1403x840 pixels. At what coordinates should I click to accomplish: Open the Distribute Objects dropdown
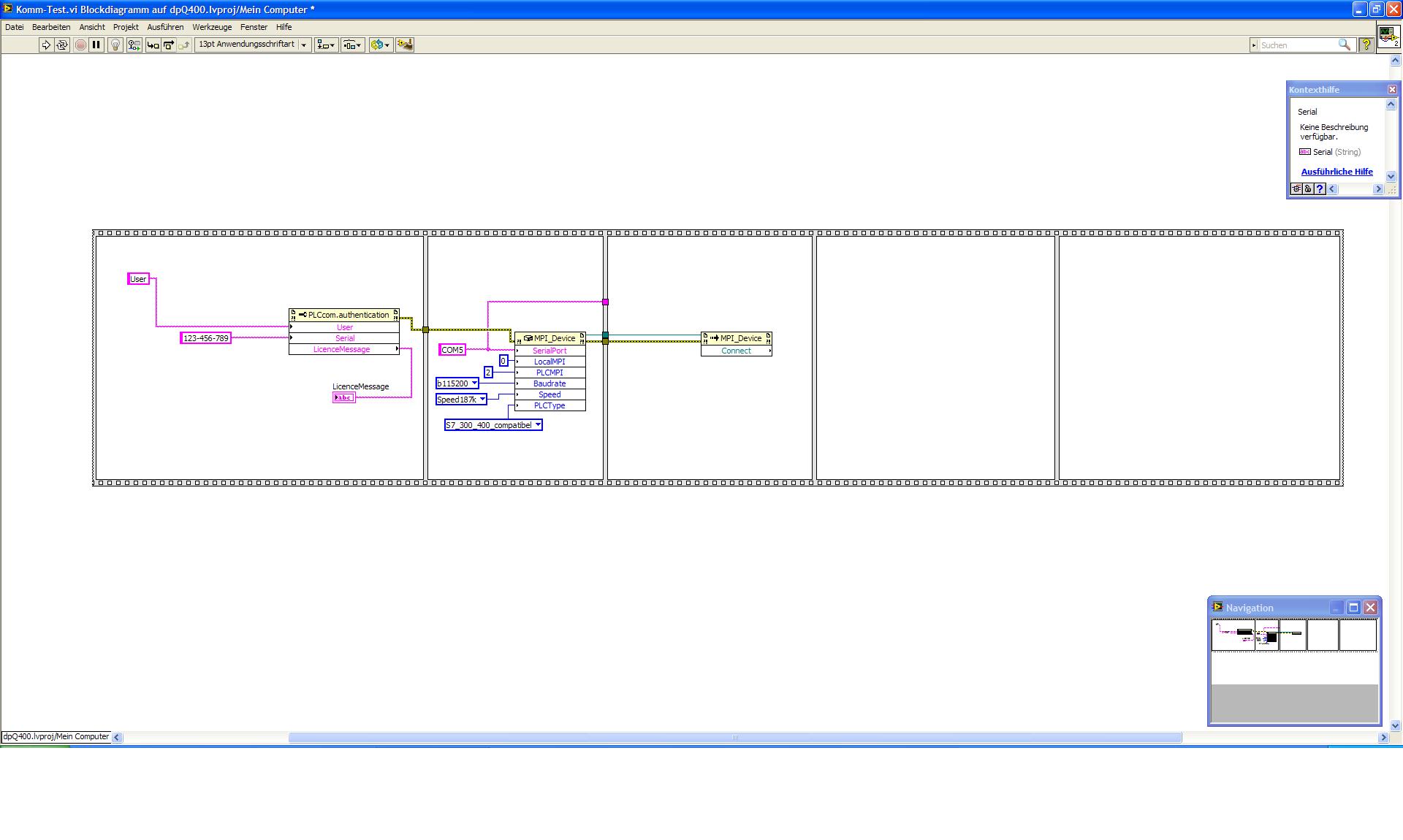click(353, 45)
